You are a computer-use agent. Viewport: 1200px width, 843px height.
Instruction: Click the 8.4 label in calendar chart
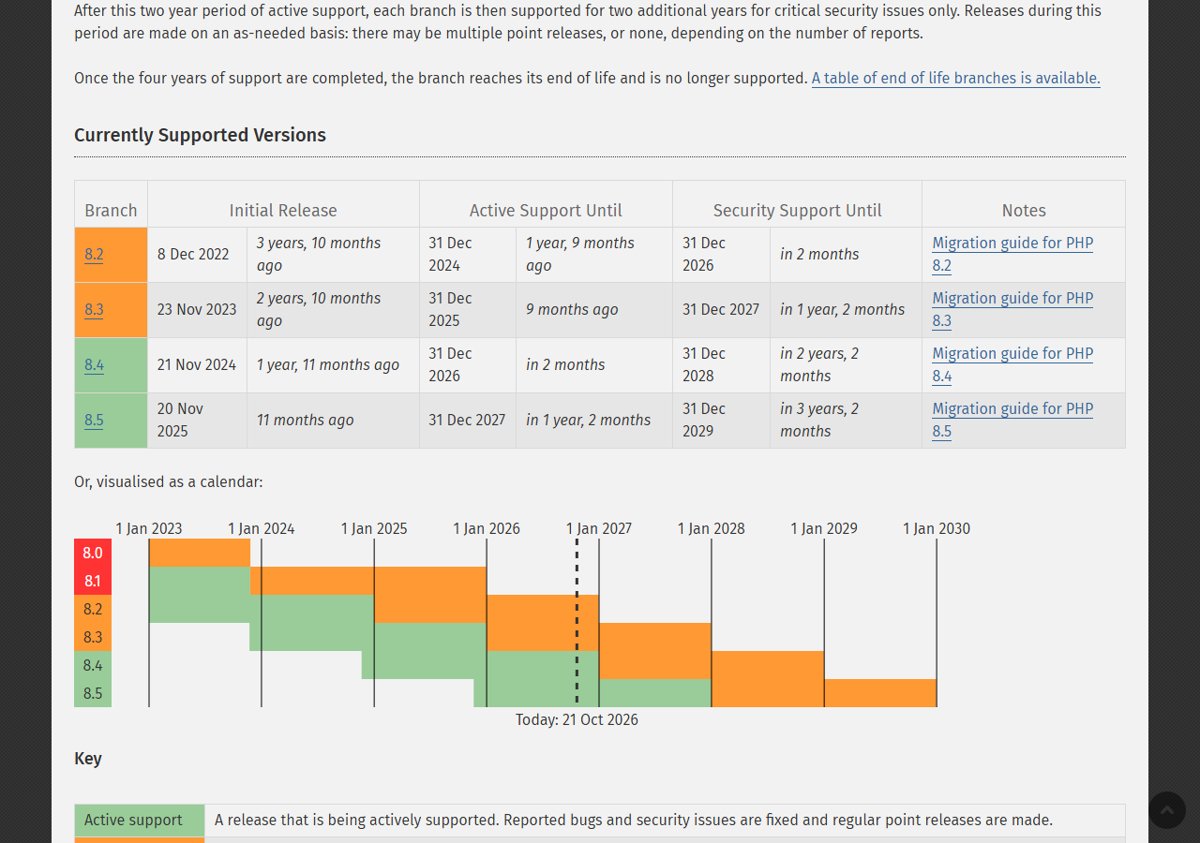pos(93,665)
